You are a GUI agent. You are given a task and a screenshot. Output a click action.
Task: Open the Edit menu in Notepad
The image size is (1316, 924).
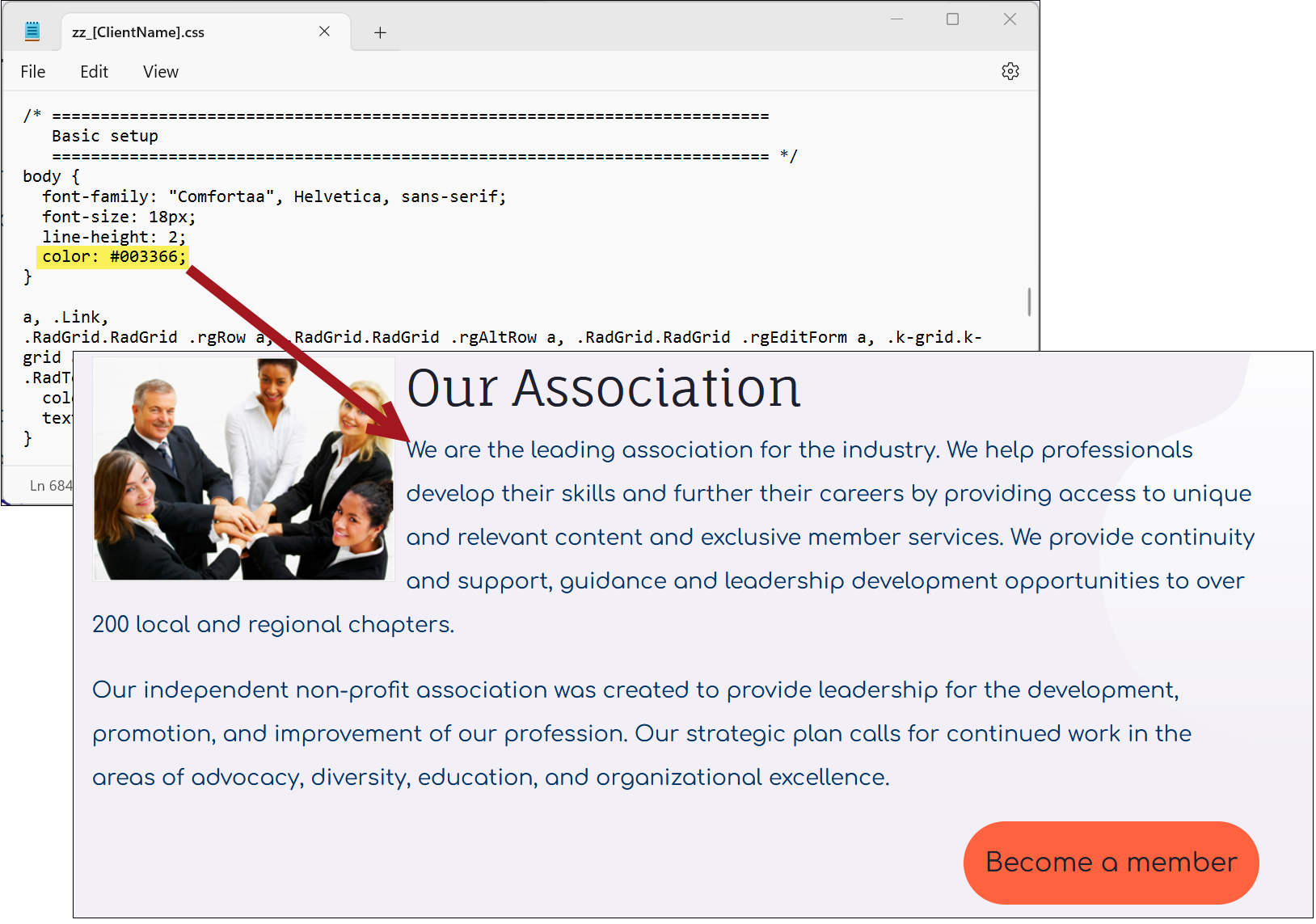[94, 72]
